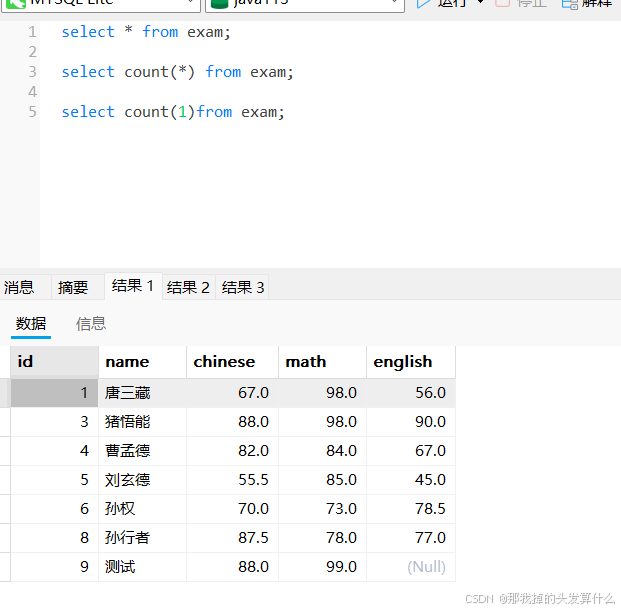Screen dimensions: 621x610
Task: Select the 结果 1 tab
Action: [133, 286]
